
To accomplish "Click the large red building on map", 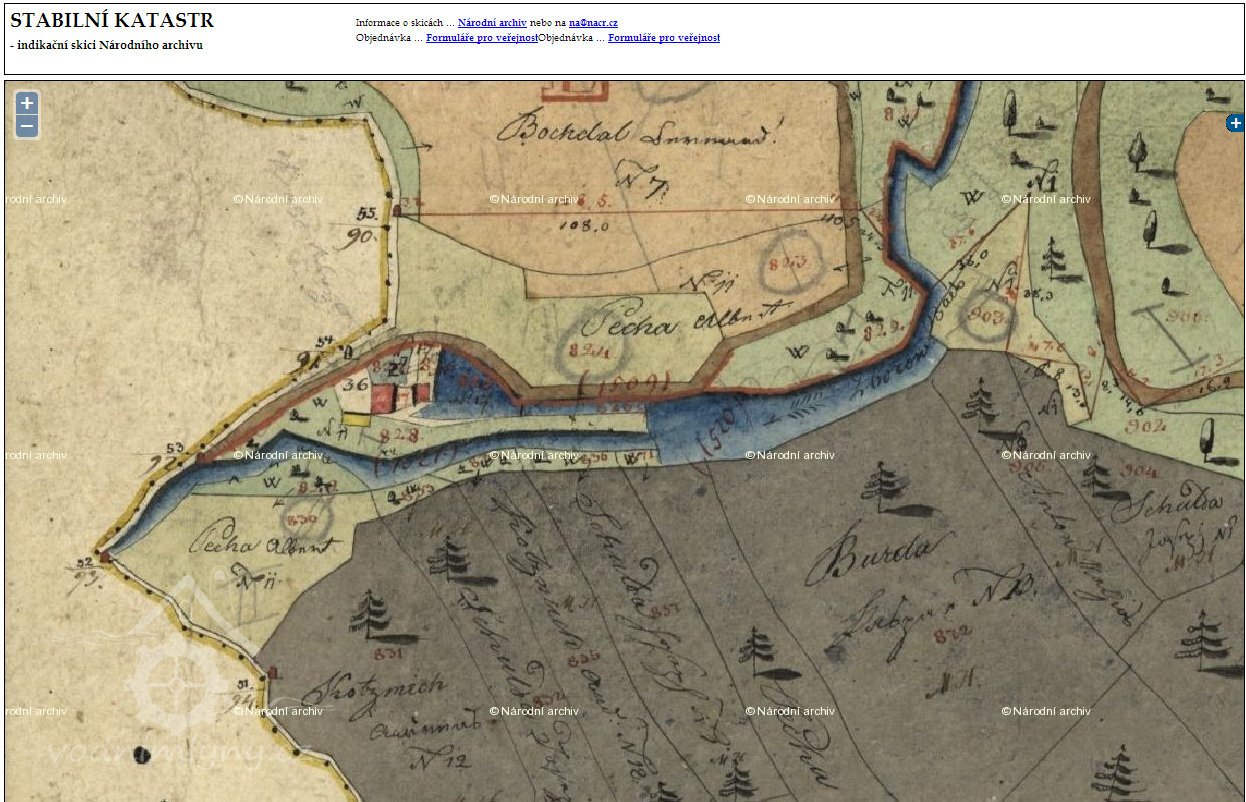I will pyautogui.click(x=384, y=398).
